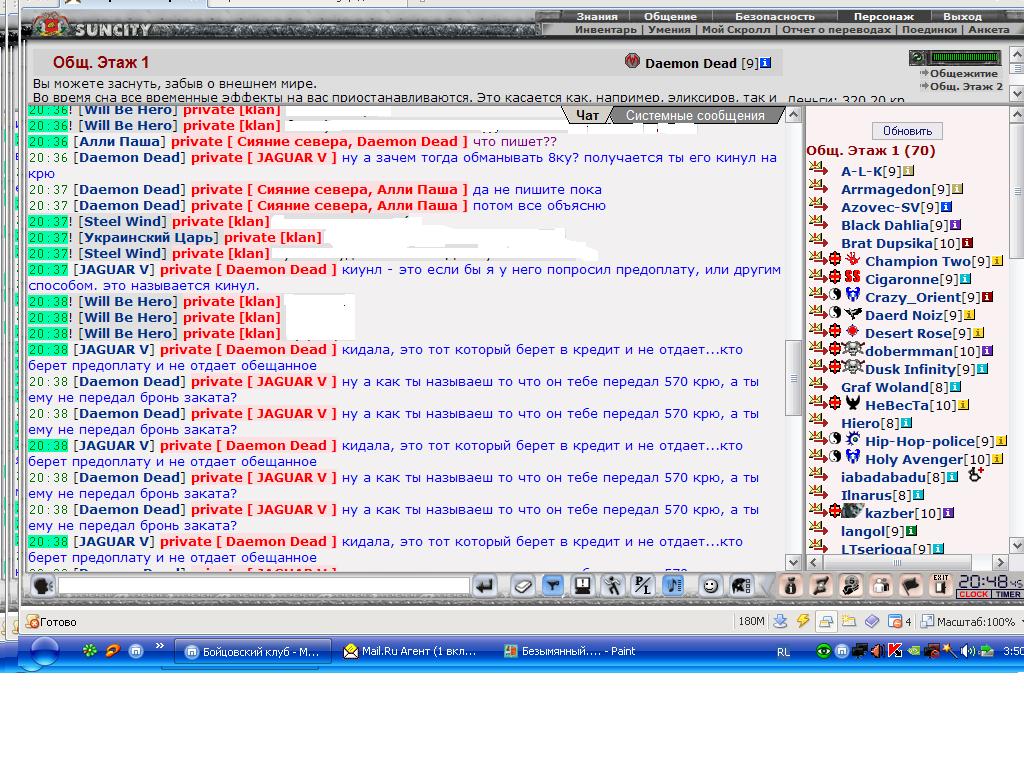Toggle the music-note sound icon
This screenshot has height=768, width=1024.
tap(673, 586)
